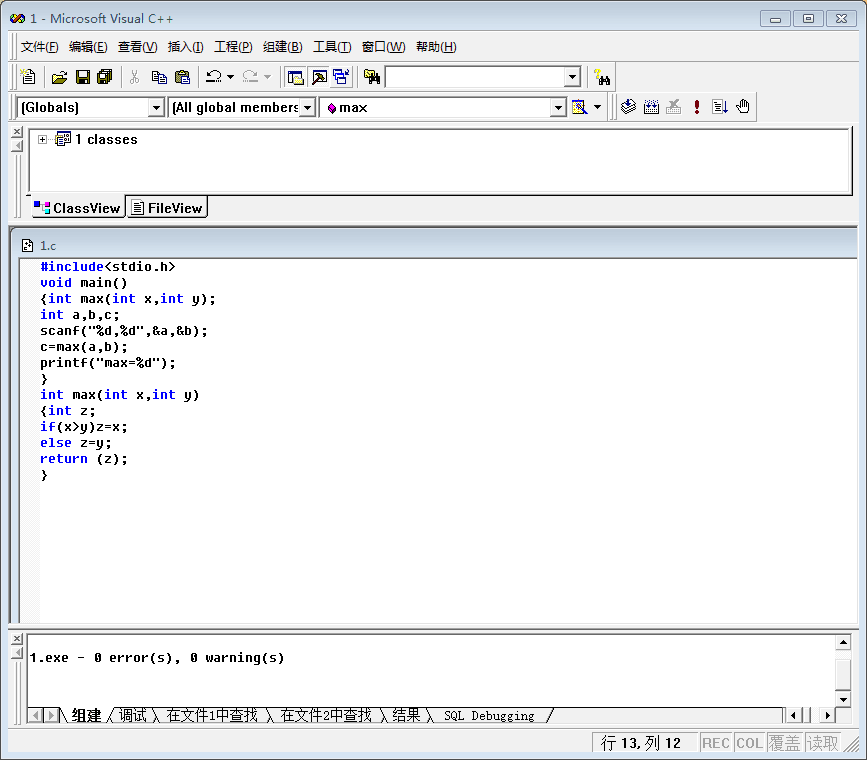Viewport: 867px width, 760px height.
Task: Cut selection with scissors icon
Action: (x=134, y=76)
